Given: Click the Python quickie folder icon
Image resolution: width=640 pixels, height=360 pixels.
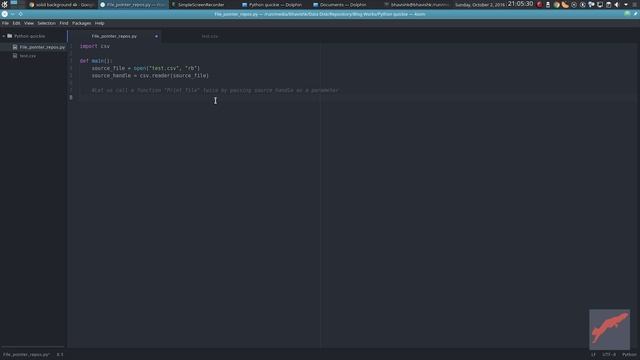Looking at the screenshot, I should [10, 36].
